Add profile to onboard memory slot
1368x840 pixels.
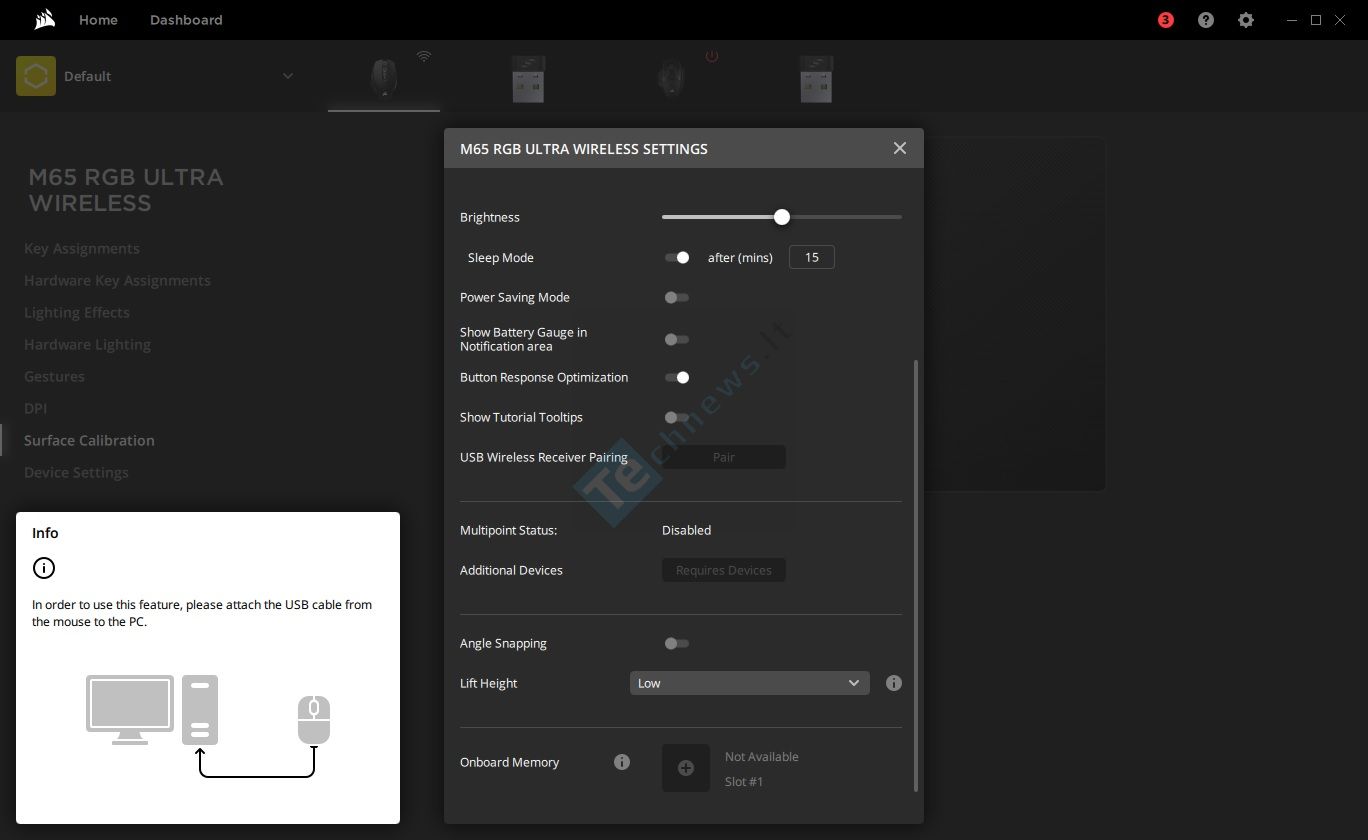tap(686, 768)
